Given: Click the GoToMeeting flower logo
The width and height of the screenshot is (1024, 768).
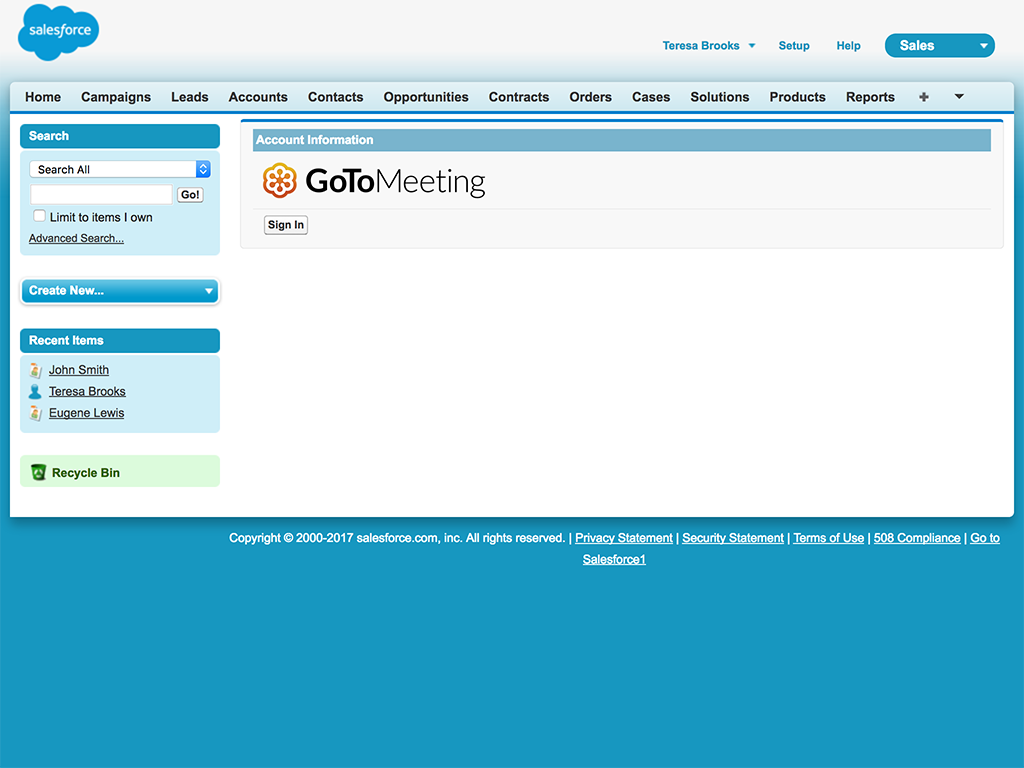Looking at the screenshot, I should click(279, 181).
